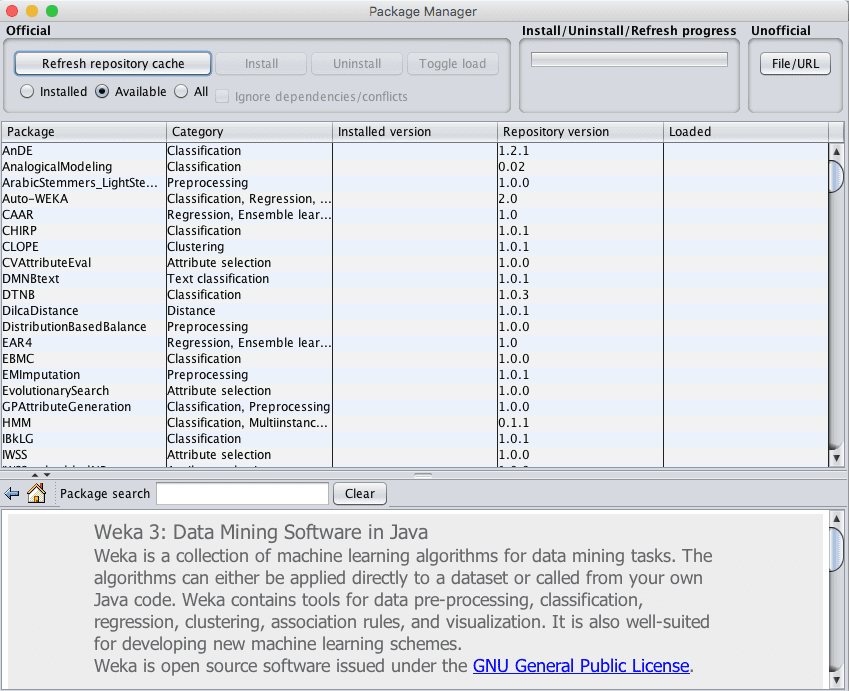Click the split pane divider handle
This screenshot has width=849, height=691.
[423, 475]
